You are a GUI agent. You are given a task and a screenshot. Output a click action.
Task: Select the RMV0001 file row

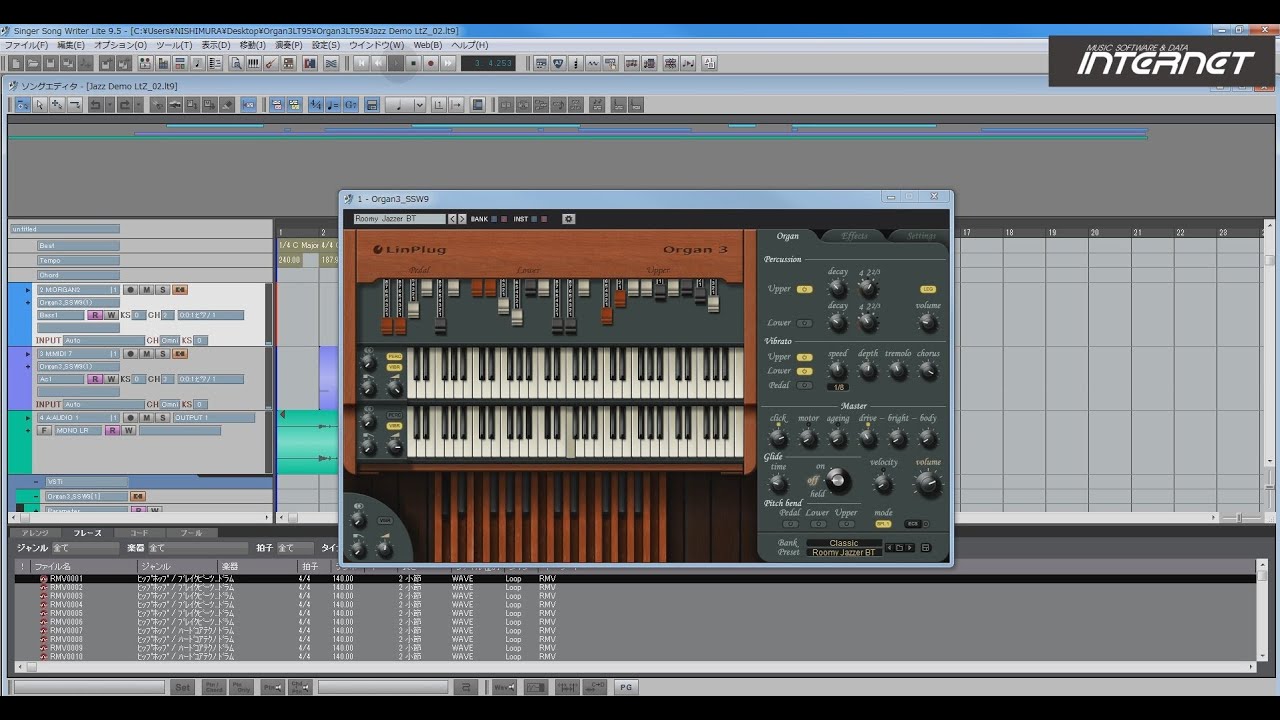pos(66,579)
